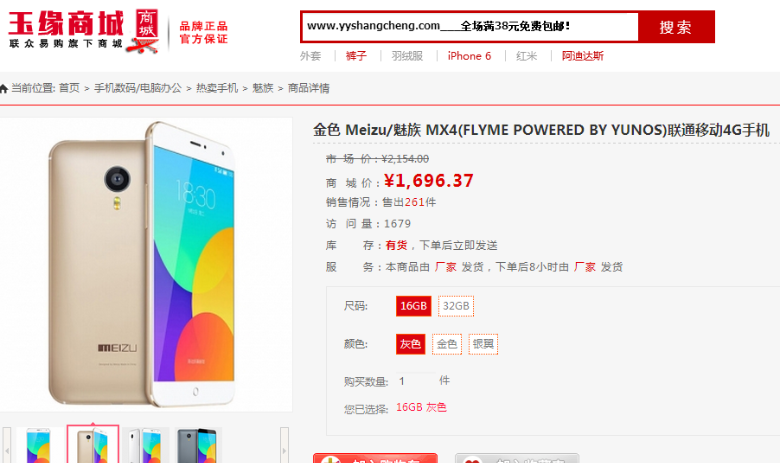Image resolution: width=780 pixels, height=463 pixels.
Task: Open the 阿迪达斯 hot search link
Action: [x=583, y=56]
